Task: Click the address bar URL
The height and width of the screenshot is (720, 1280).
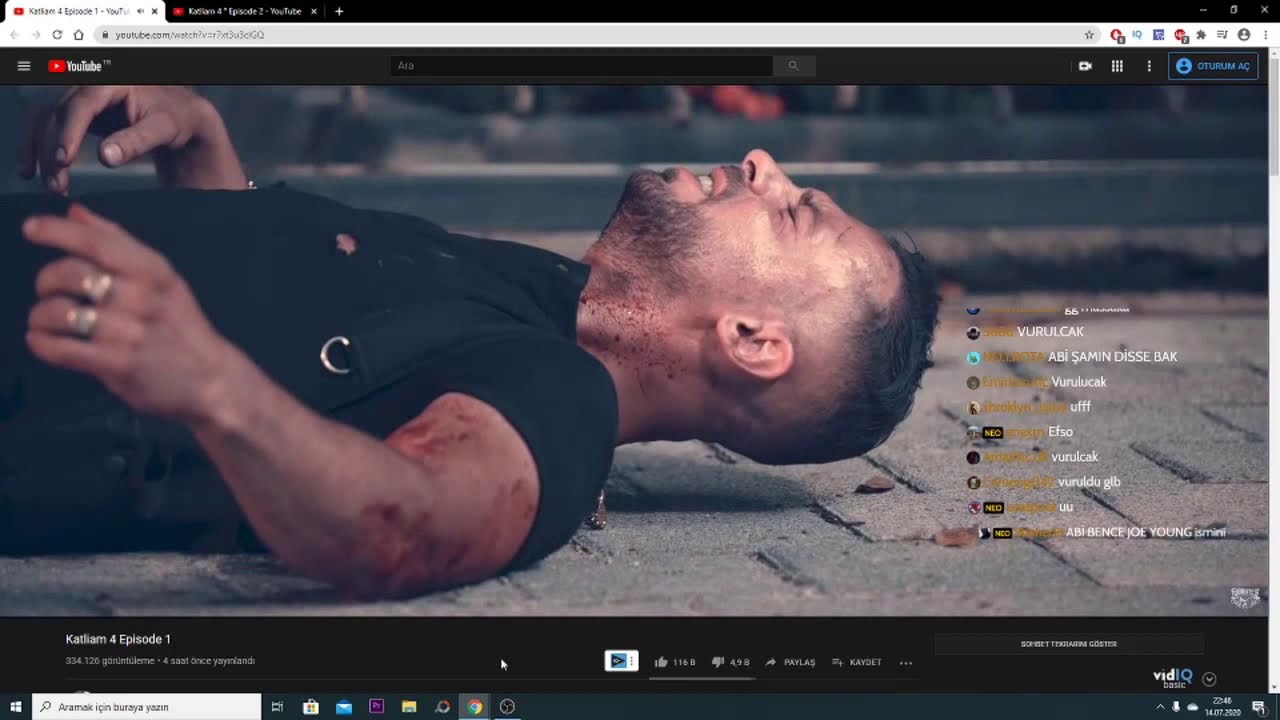Action: pos(190,35)
